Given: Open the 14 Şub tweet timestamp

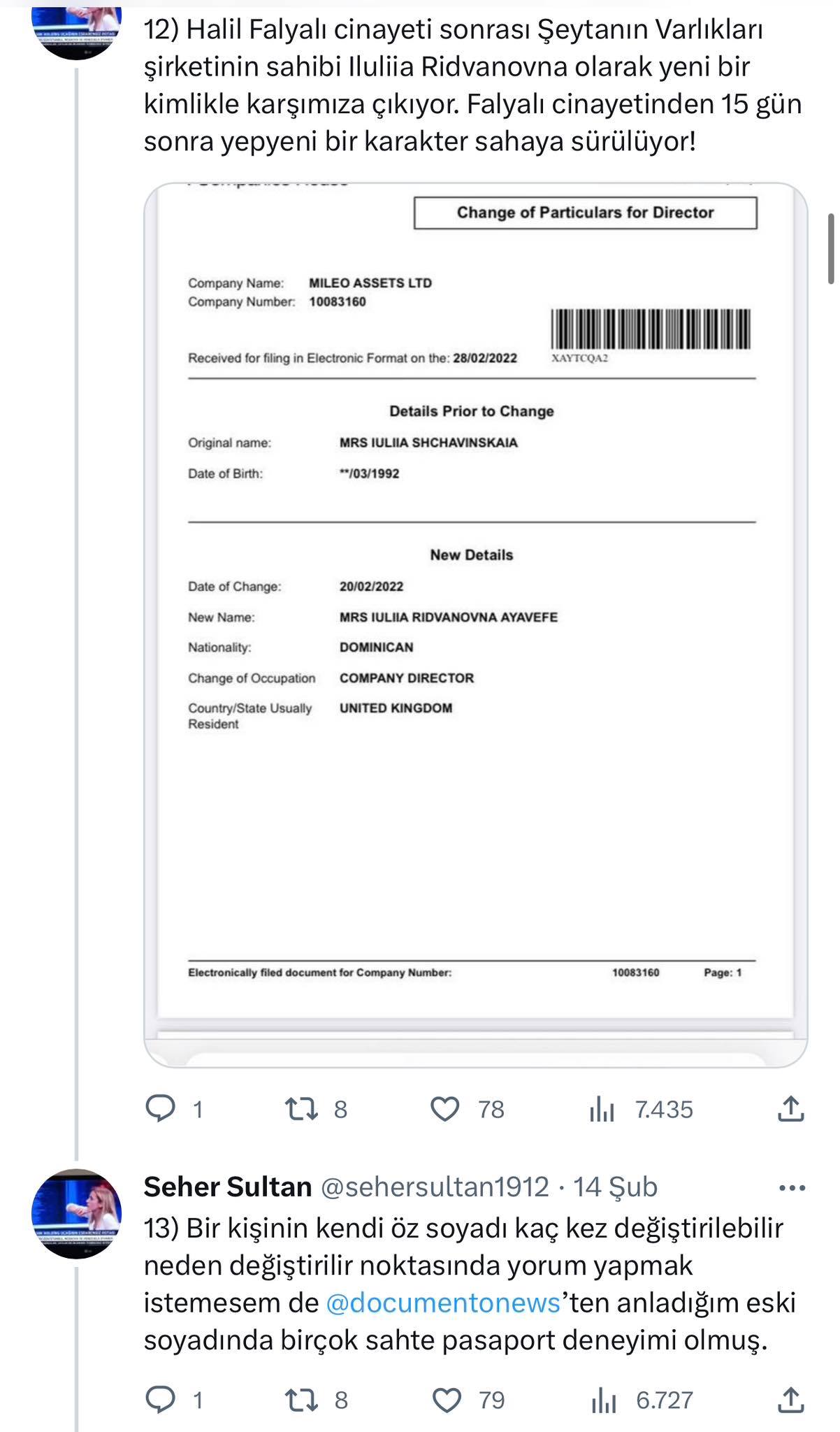Looking at the screenshot, I should (615, 1187).
